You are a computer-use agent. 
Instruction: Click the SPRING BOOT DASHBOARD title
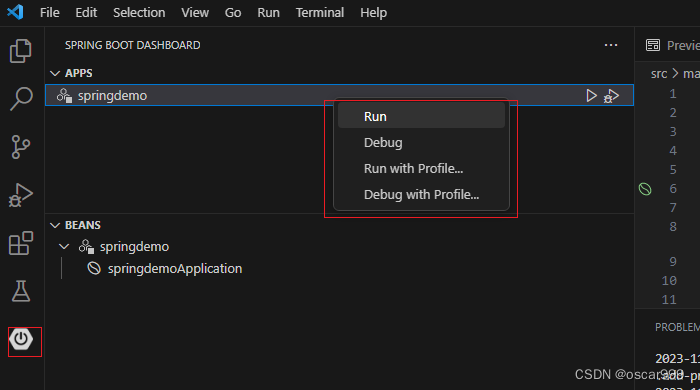(x=133, y=45)
